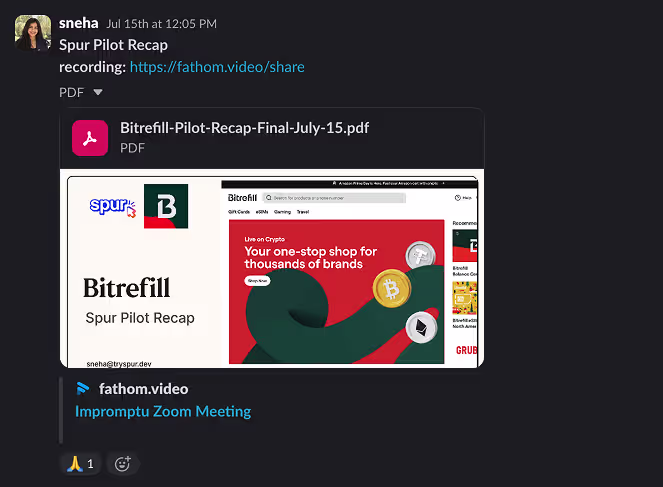The height and width of the screenshot is (487, 663).
Task: Open the Impromptu Zoom Meeting link
Action: tap(163, 411)
